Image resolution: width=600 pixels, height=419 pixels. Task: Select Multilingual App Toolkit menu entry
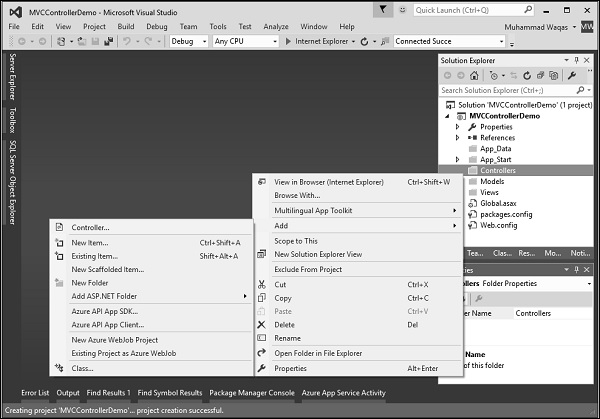(x=357, y=210)
